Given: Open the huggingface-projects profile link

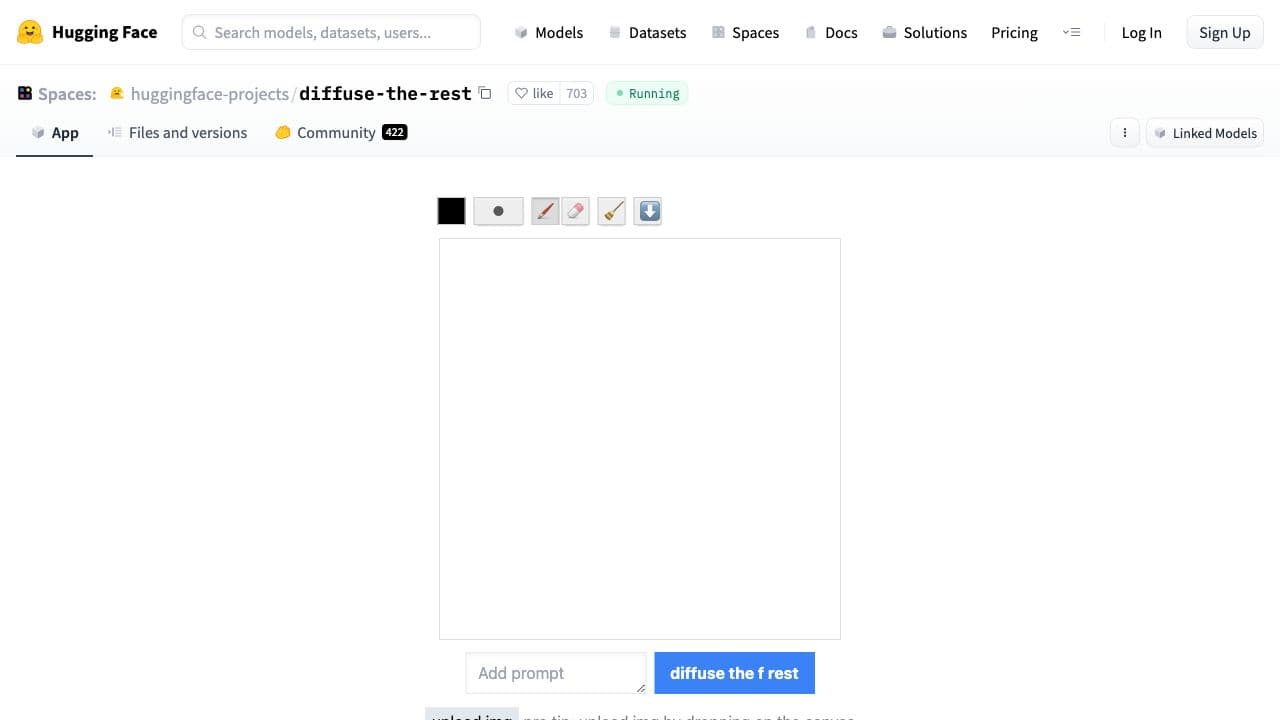Looking at the screenshot, I should point(210,93).
